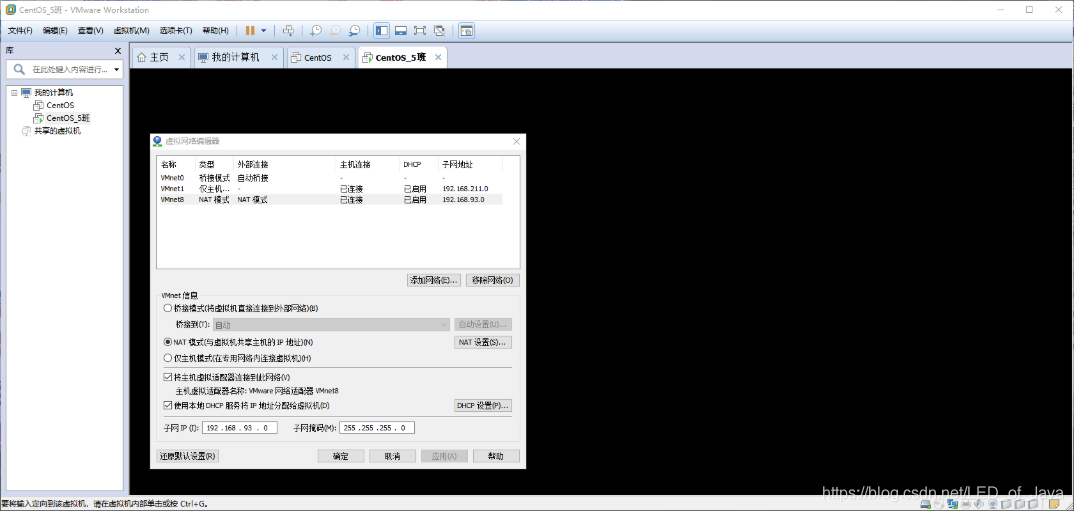The height and width of the screenshot is (512, 1074).
Task: Click the 确定 button
Action: pos(341,456)
